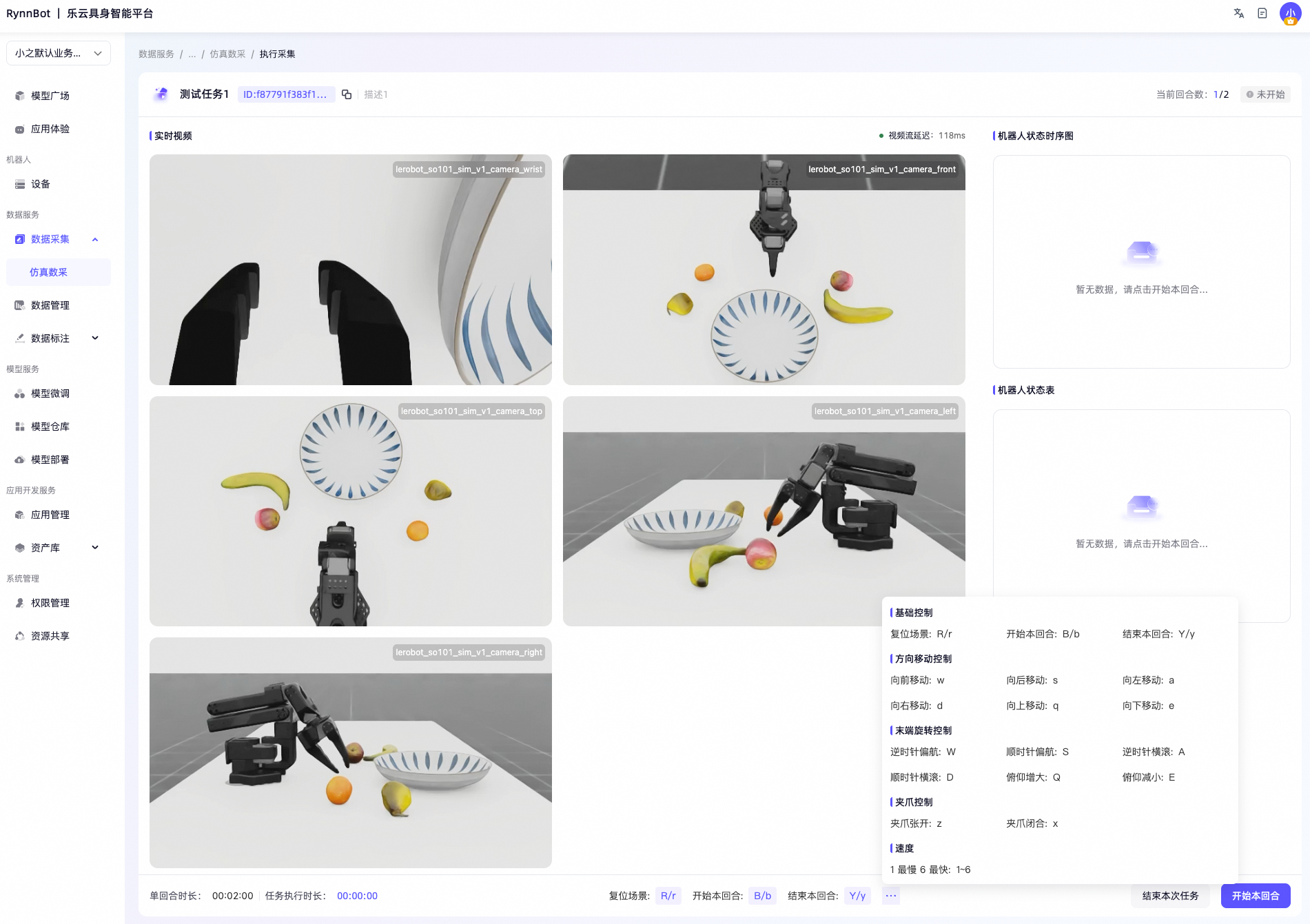
Task: Click the Y/y end round shortcut
Action: coord(857,896)
